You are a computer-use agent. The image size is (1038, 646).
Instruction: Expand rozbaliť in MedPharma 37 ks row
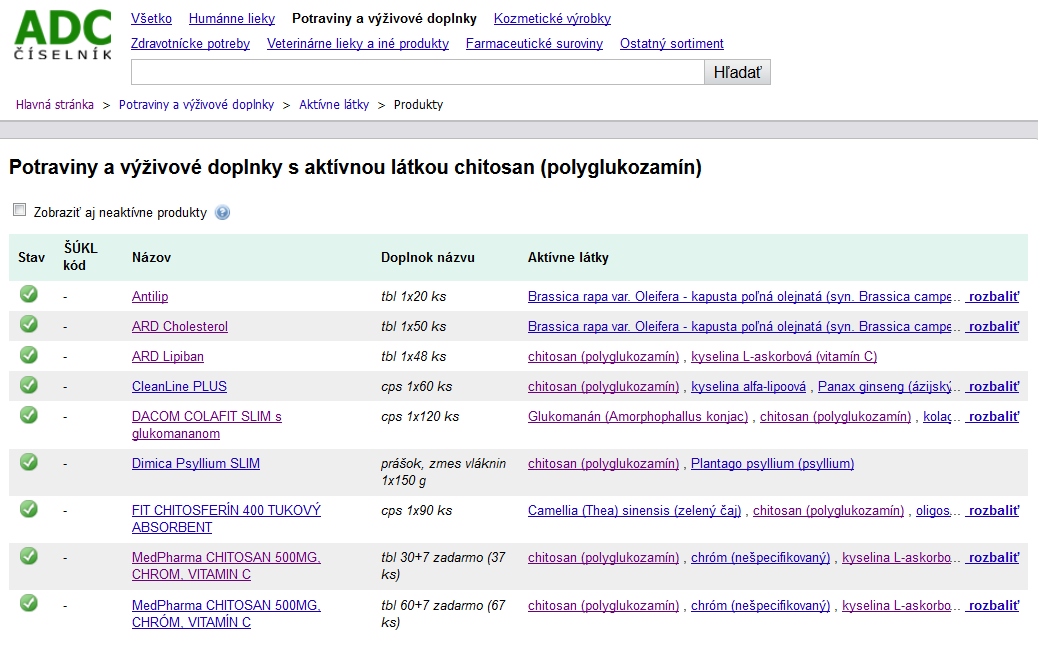[x=992, y=557]
